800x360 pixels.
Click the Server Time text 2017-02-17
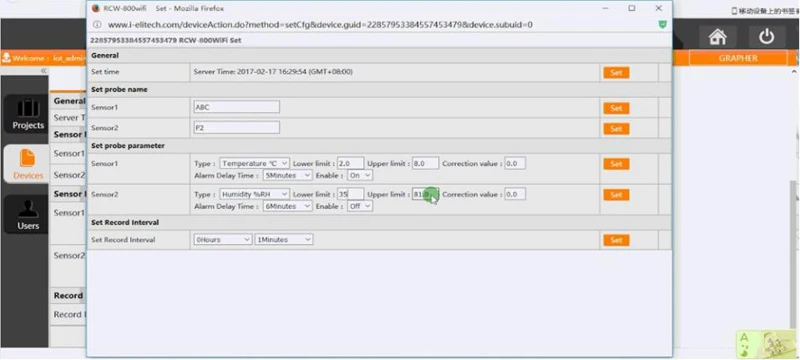pos(273,72)
